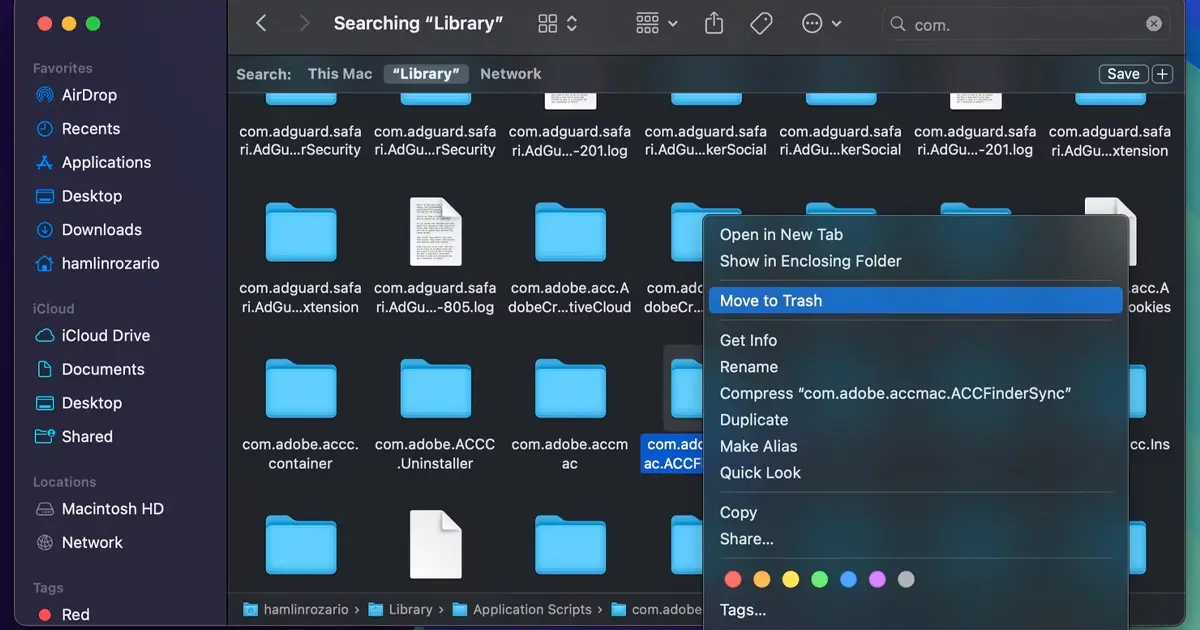The height and width of the screenshot is (630, 1200).
Task: Select the com.adguard.safari.AdGu...xtension folder beside the -805.log file
Action: click(x=300, y=233)
